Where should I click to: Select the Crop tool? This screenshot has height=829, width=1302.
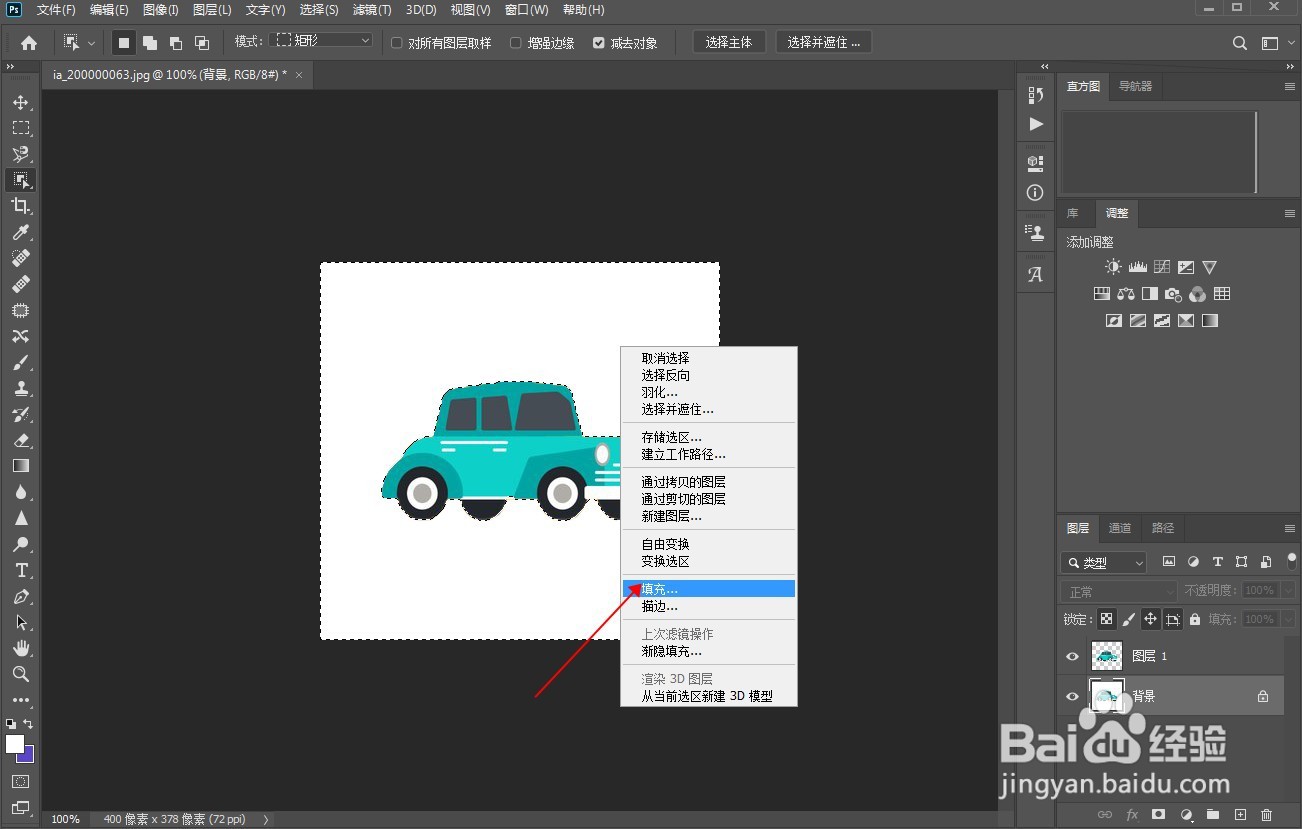coord(20,206)
